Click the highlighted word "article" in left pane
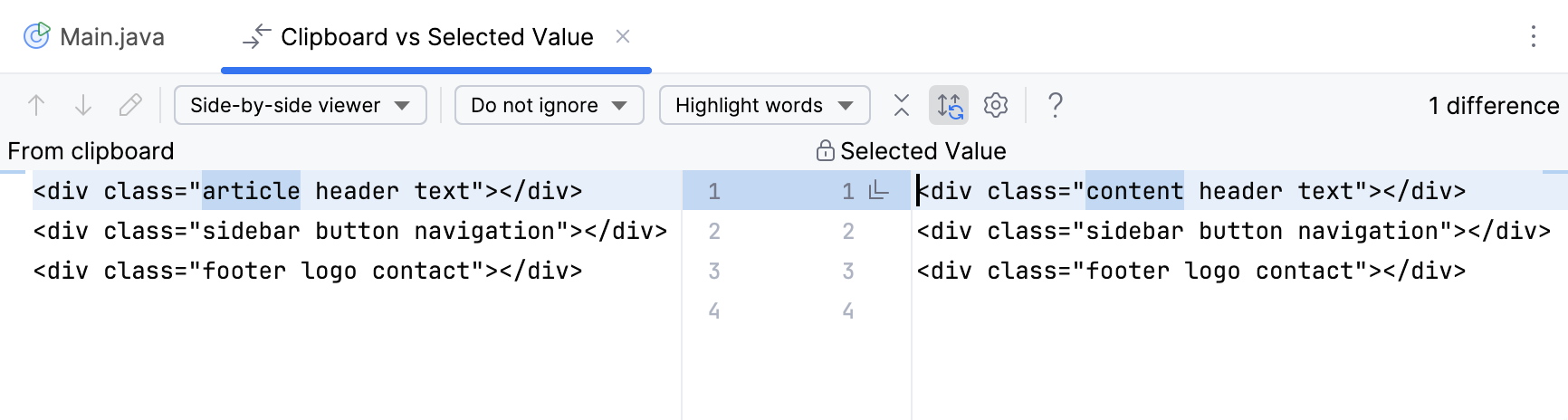This screenshot has height=420, width=1568. [x=251, y=191]
